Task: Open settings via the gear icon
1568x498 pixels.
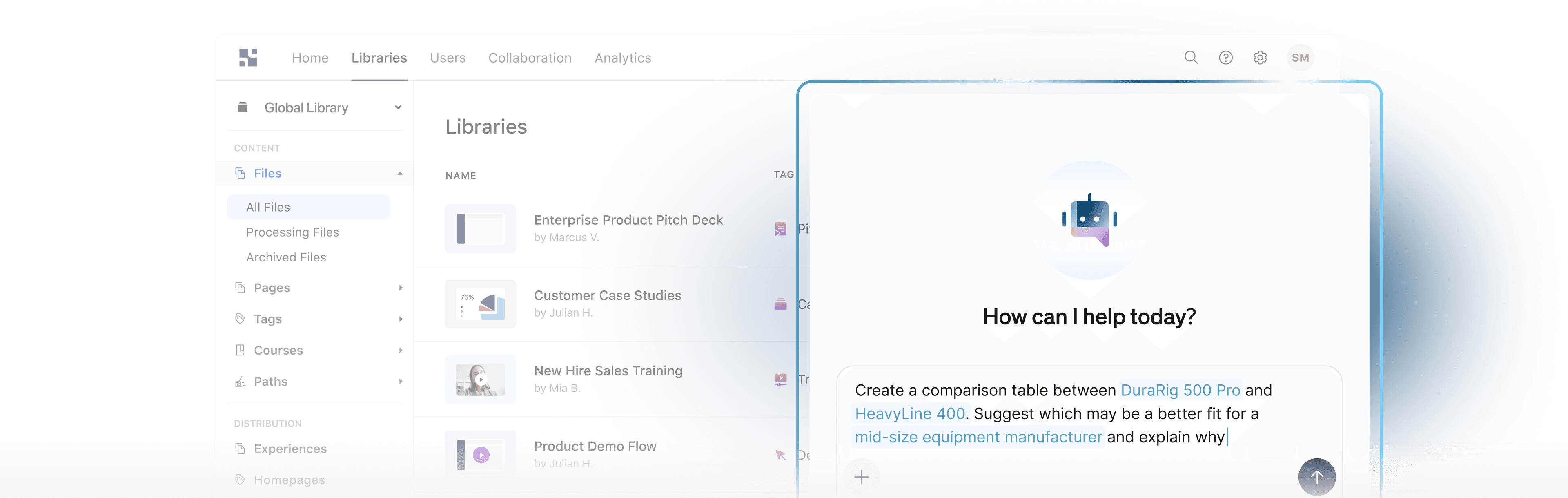Action: (1260, 58)
